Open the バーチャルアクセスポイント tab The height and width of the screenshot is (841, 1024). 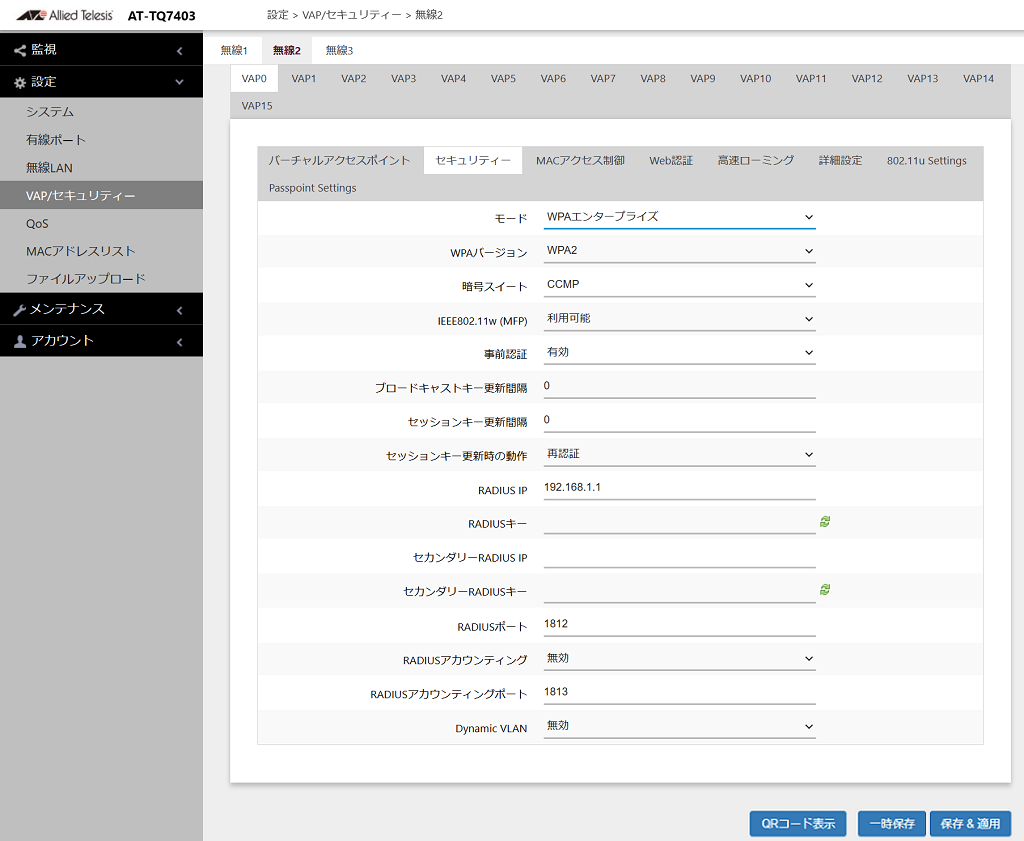340,161
